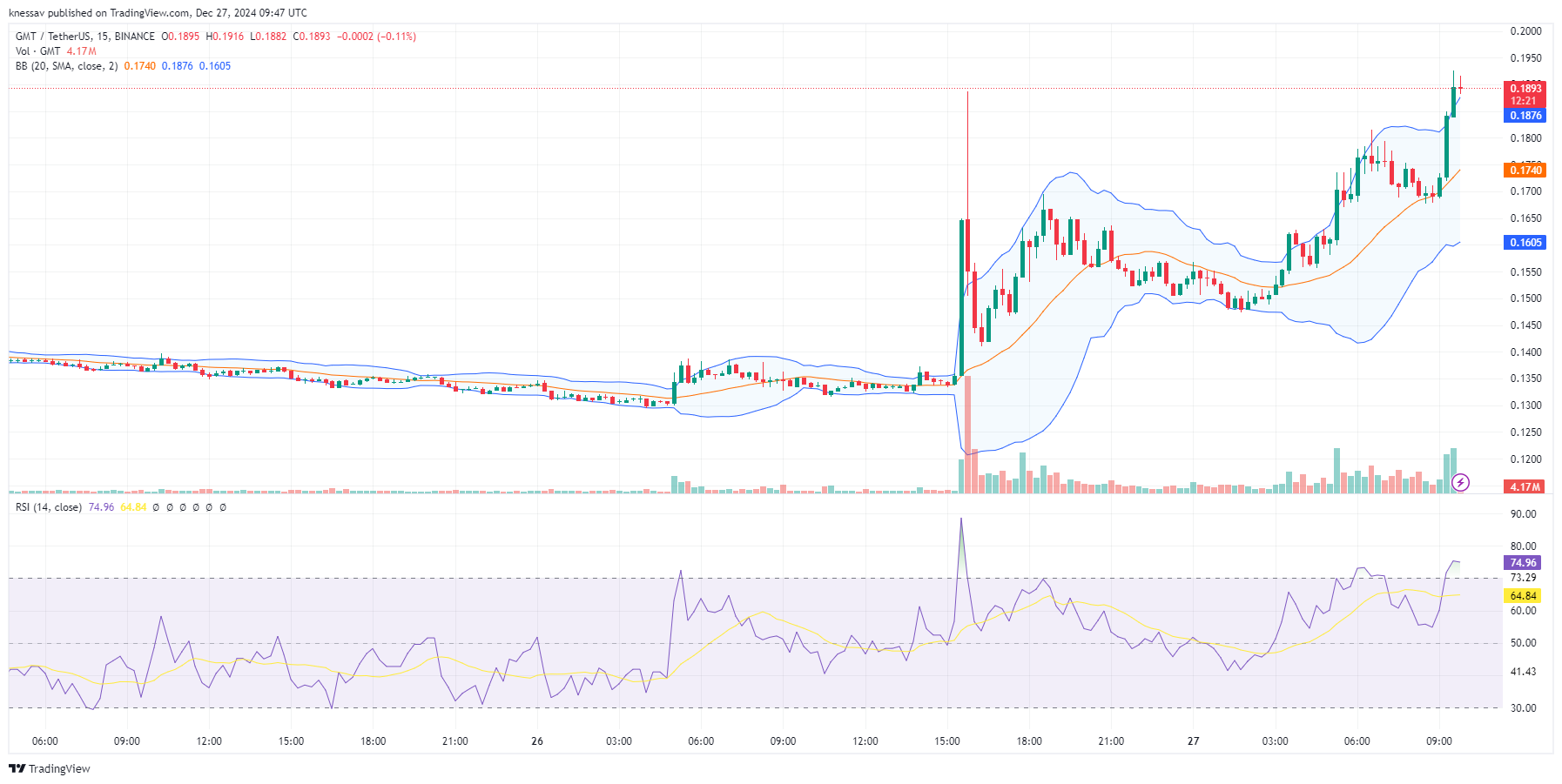Click the 4.17M value in the Vol legend
The width and height of the screenshot is (1562, 784).
point(82,51)
